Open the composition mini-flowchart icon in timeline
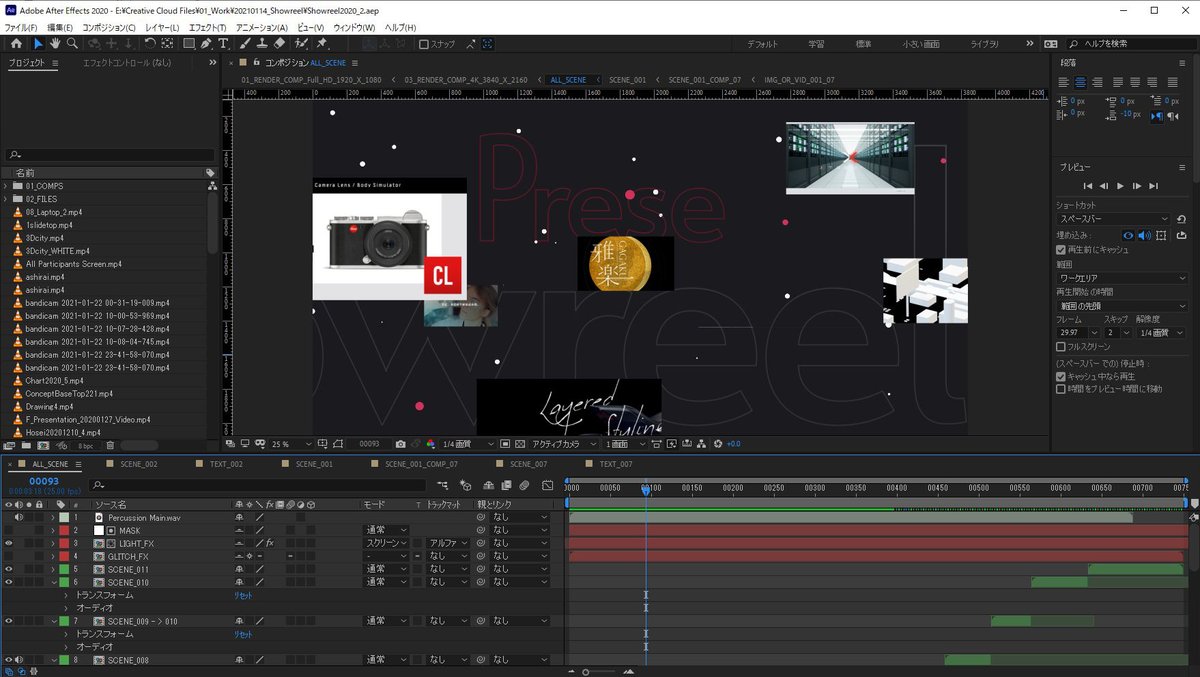Screen dimensions: 1200x677 click(x=442, y=485)
